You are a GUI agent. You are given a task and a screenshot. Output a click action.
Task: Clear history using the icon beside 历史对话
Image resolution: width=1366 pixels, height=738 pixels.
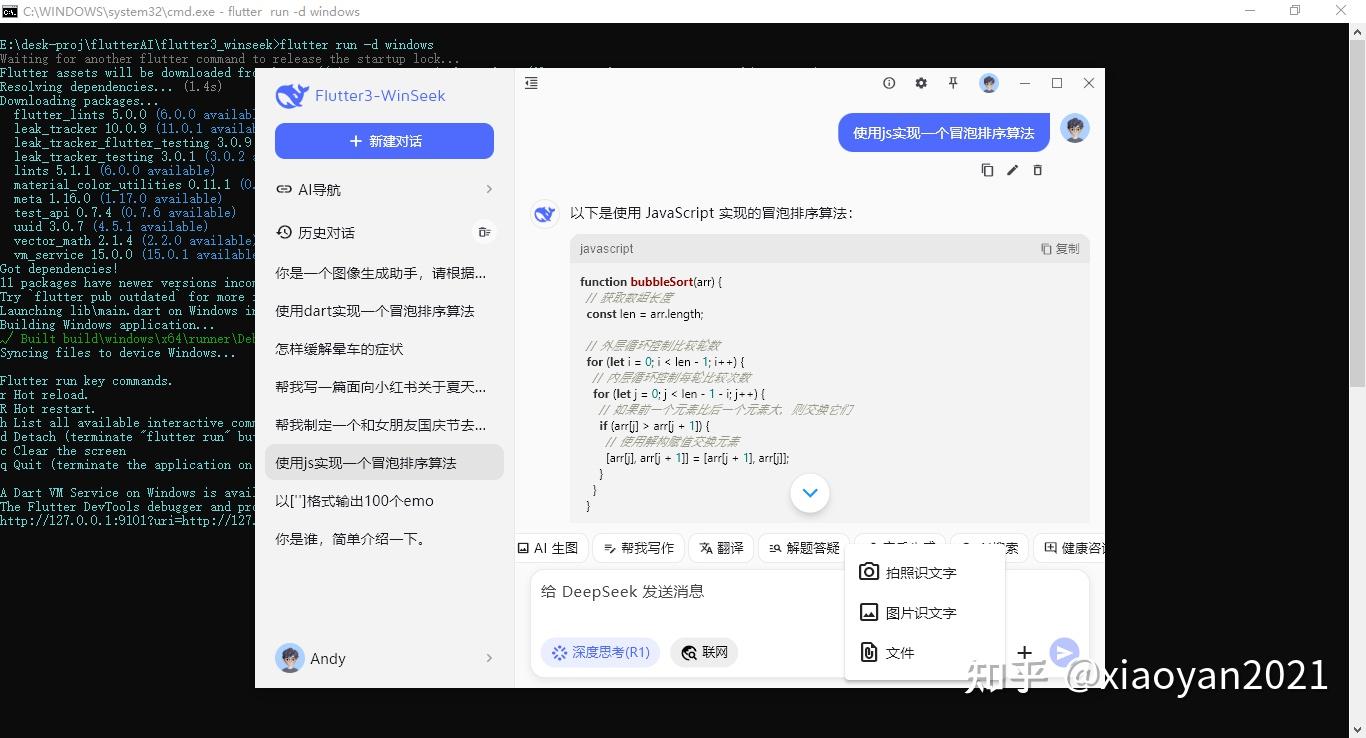click(x=485, y=232)
